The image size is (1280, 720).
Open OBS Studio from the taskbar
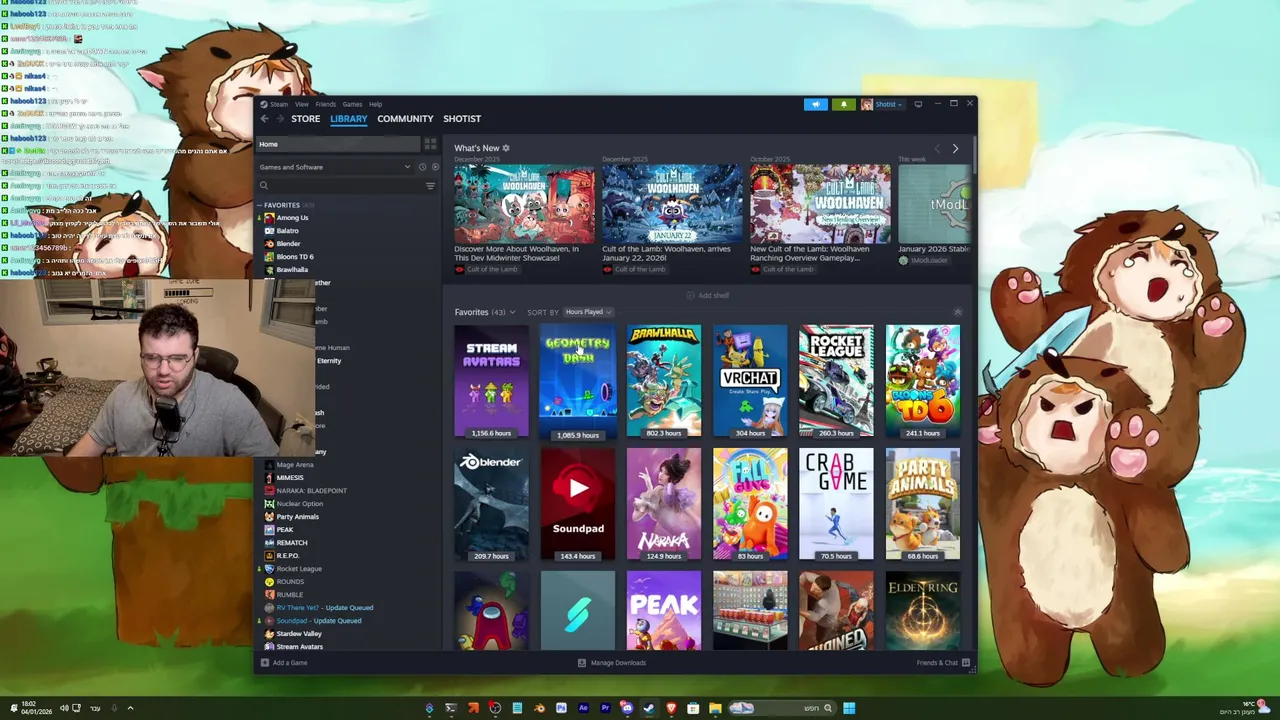[495, 708]
